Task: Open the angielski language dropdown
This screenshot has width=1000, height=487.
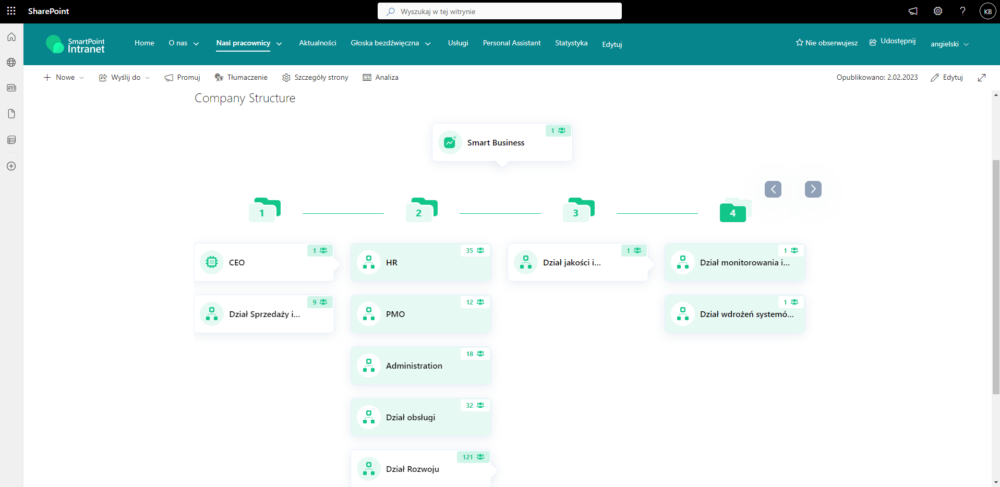Action: 950,44
